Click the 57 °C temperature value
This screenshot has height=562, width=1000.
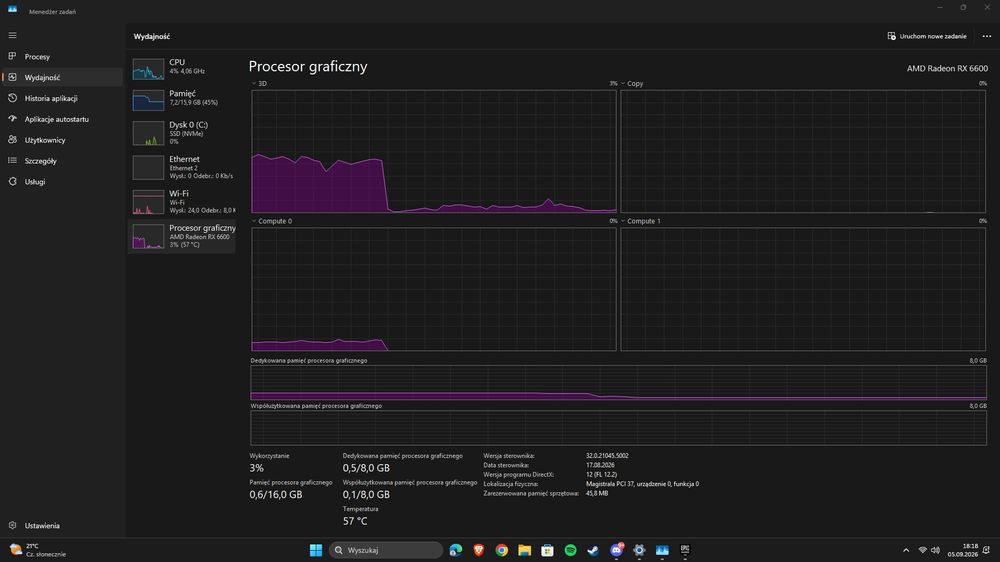(355, 521)
